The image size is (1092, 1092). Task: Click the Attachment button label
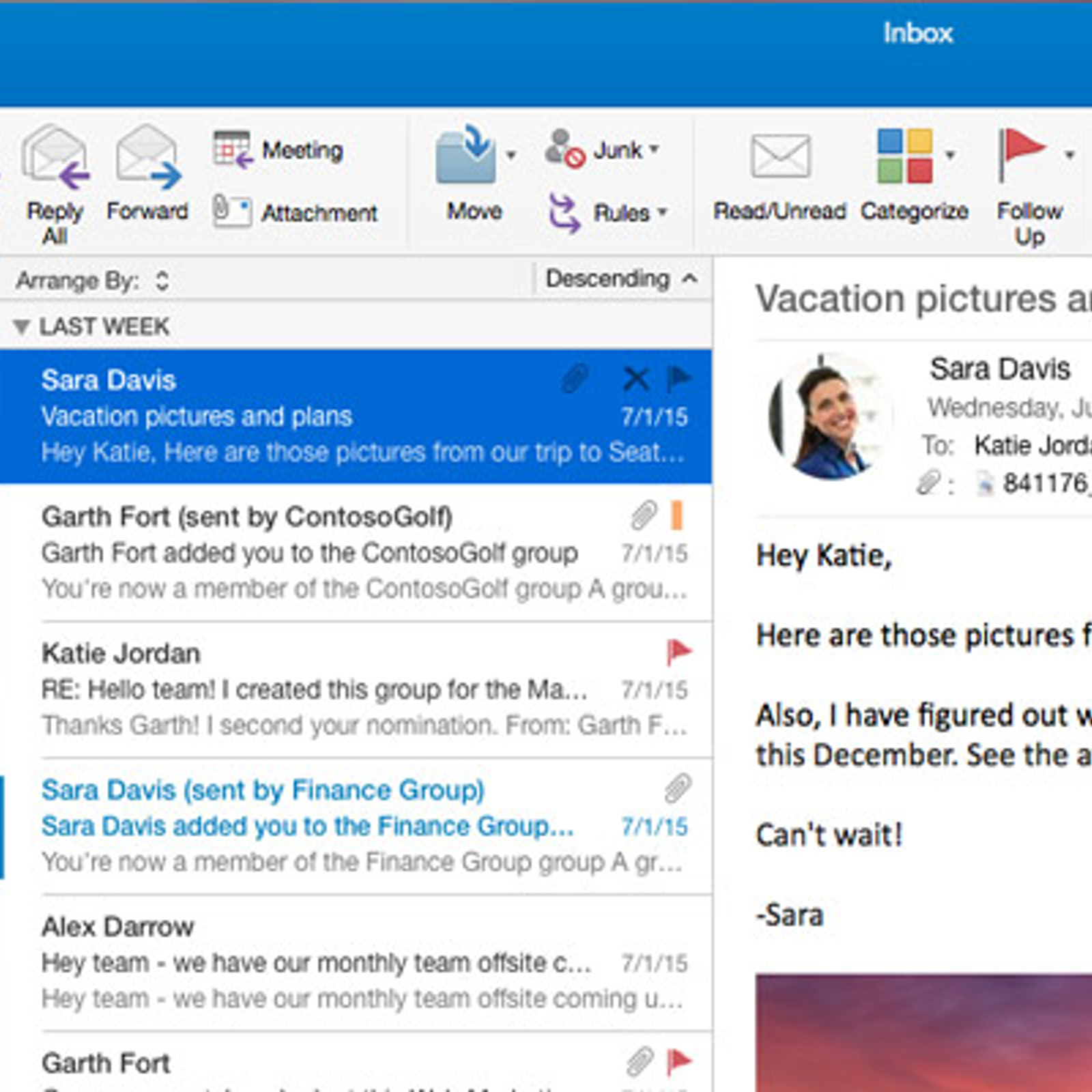pos(319,213)
